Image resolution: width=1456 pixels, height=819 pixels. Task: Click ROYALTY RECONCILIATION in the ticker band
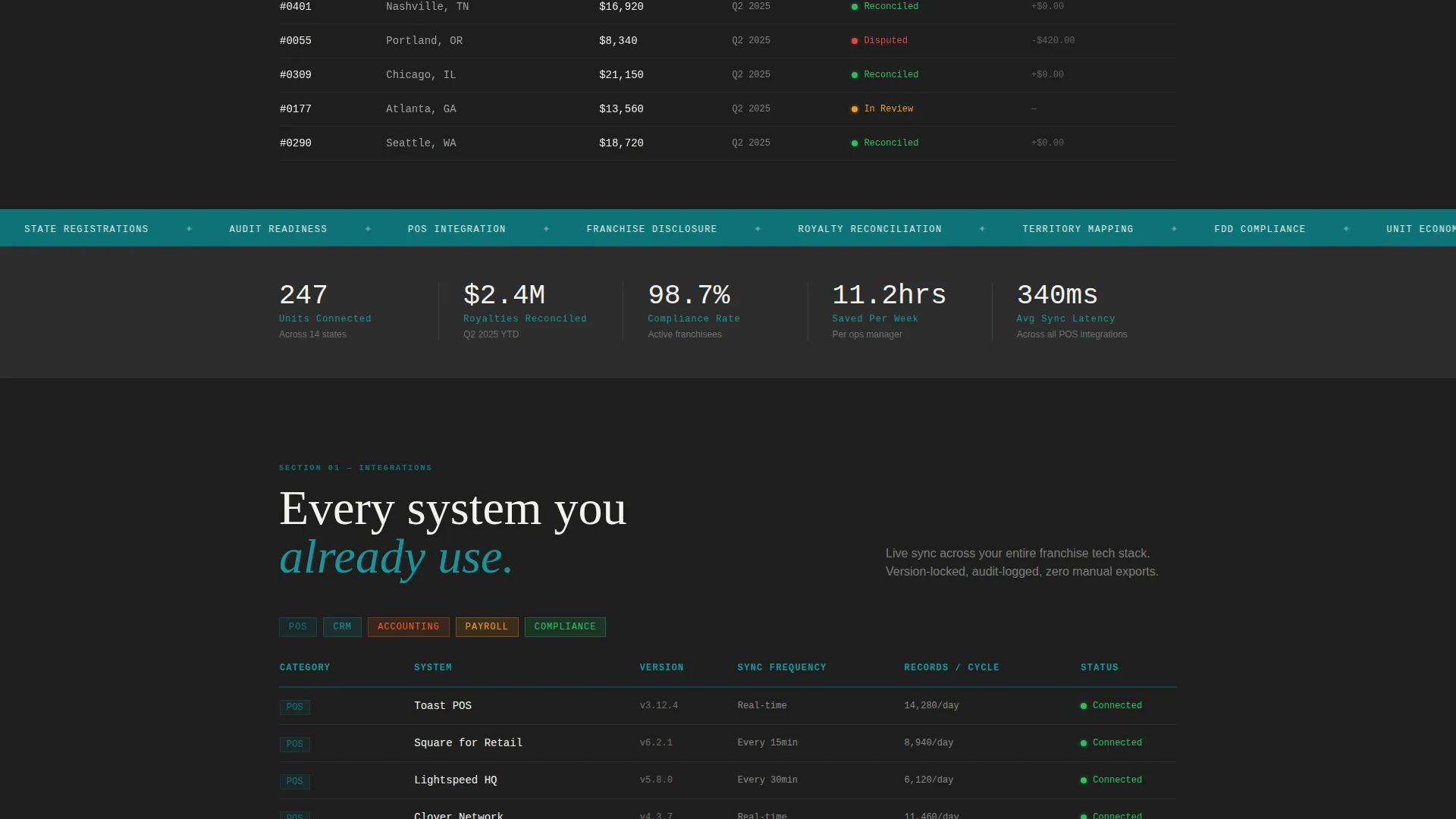tap(869, 229)
